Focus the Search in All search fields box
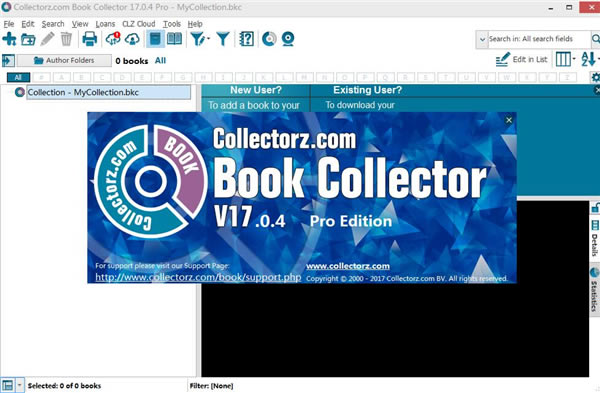The height and width of the screenshot is (393, 600). click(539, 39)
